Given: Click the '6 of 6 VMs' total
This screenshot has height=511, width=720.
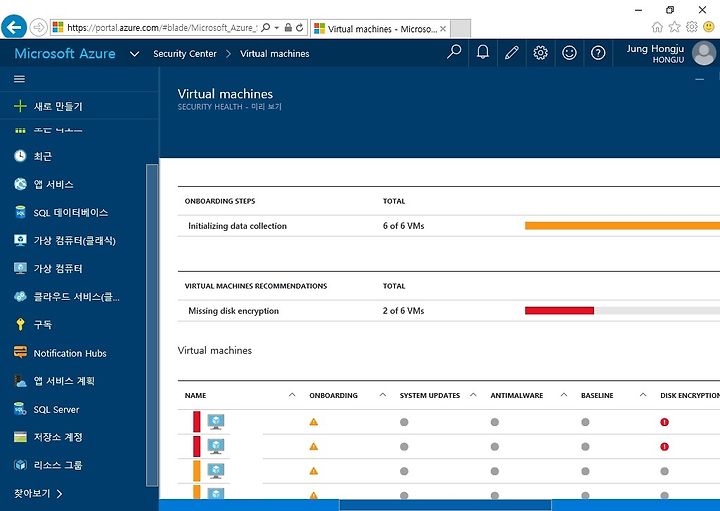Looking at the screenshot, I should pos(403,226).
